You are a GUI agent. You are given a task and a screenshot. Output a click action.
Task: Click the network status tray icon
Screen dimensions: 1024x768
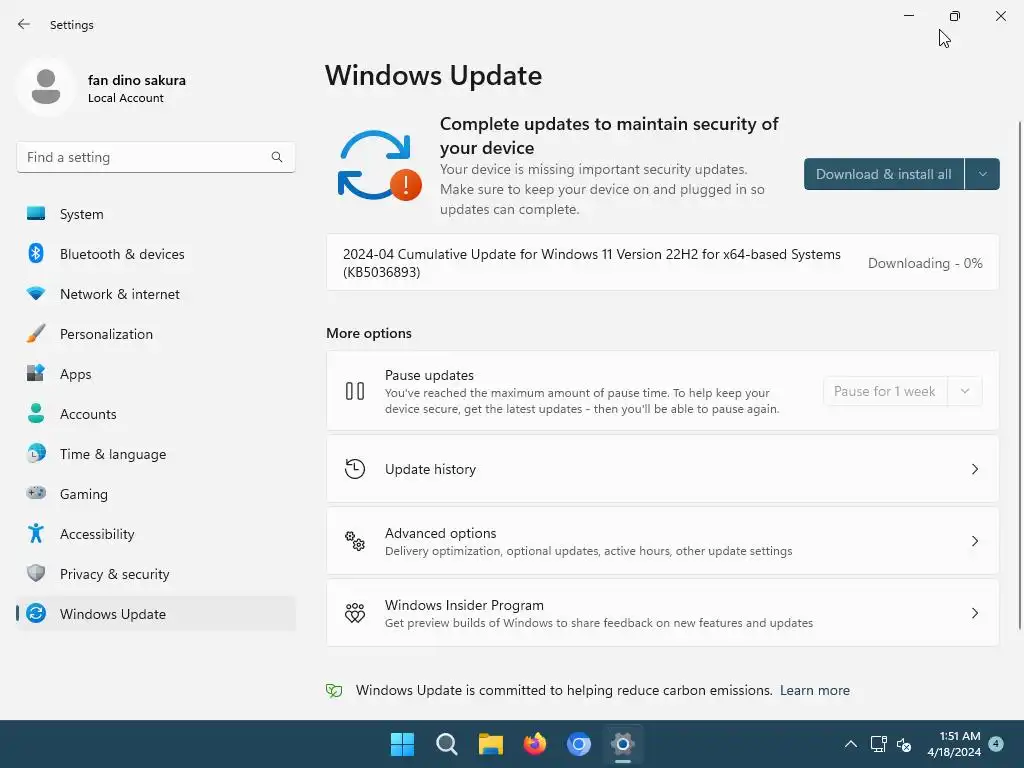click(x=878, y=744)
